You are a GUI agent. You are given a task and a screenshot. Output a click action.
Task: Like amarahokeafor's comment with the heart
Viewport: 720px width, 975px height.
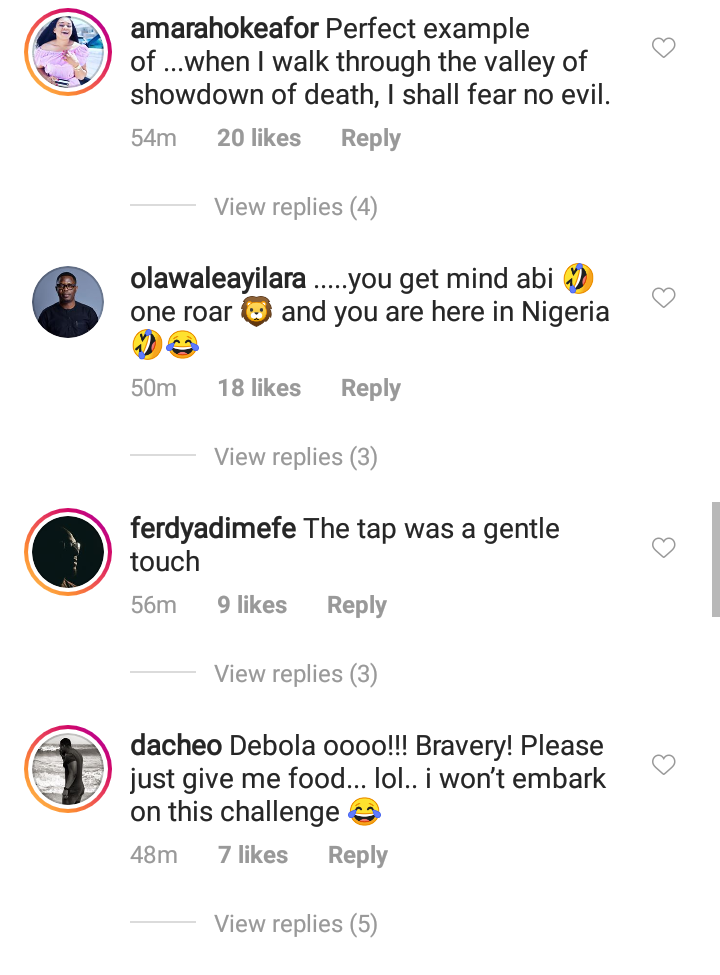click(663, 48)
